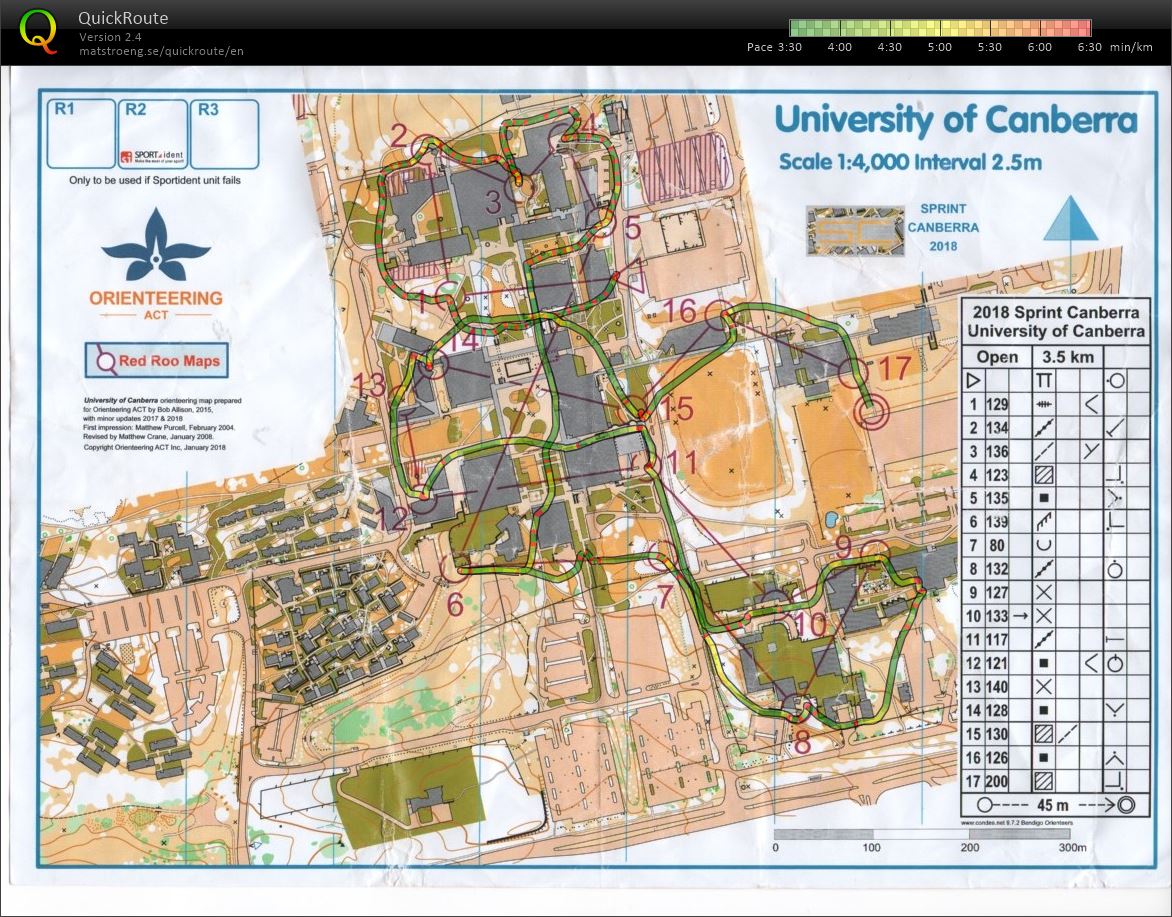Screen dimensions: 1172x917
Task: Click the green end of the pace legend
Action: click(800, 28)
